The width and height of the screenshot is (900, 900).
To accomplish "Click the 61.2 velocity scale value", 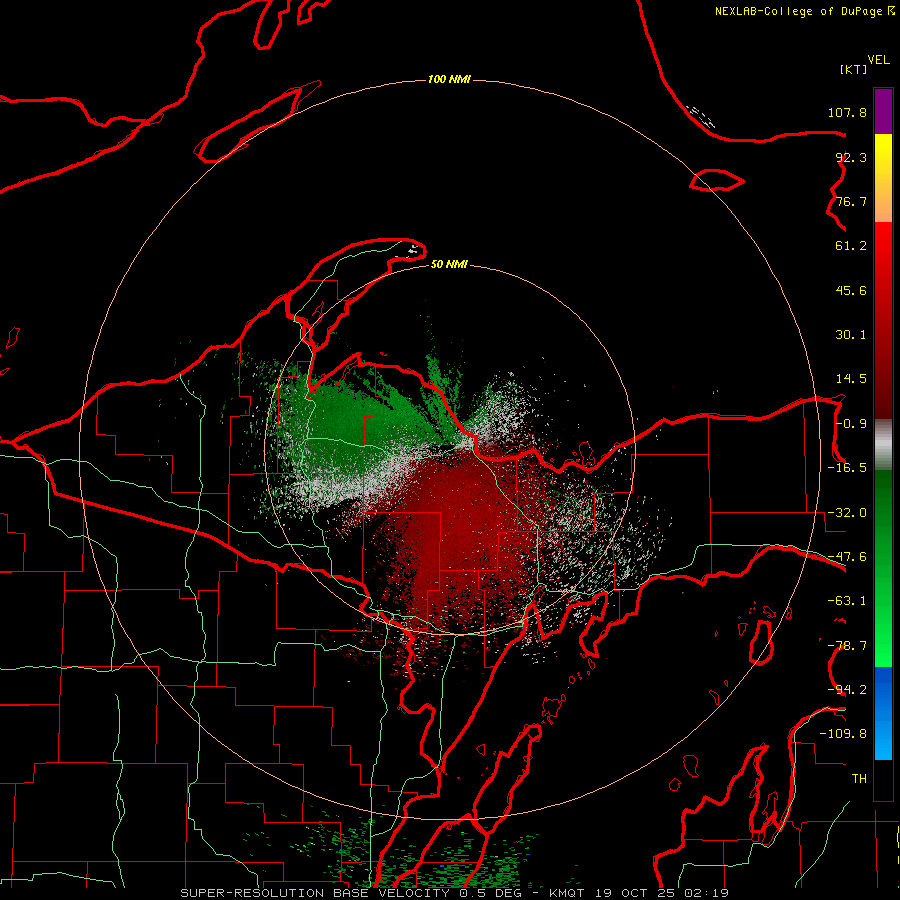I will coord(851,246).
